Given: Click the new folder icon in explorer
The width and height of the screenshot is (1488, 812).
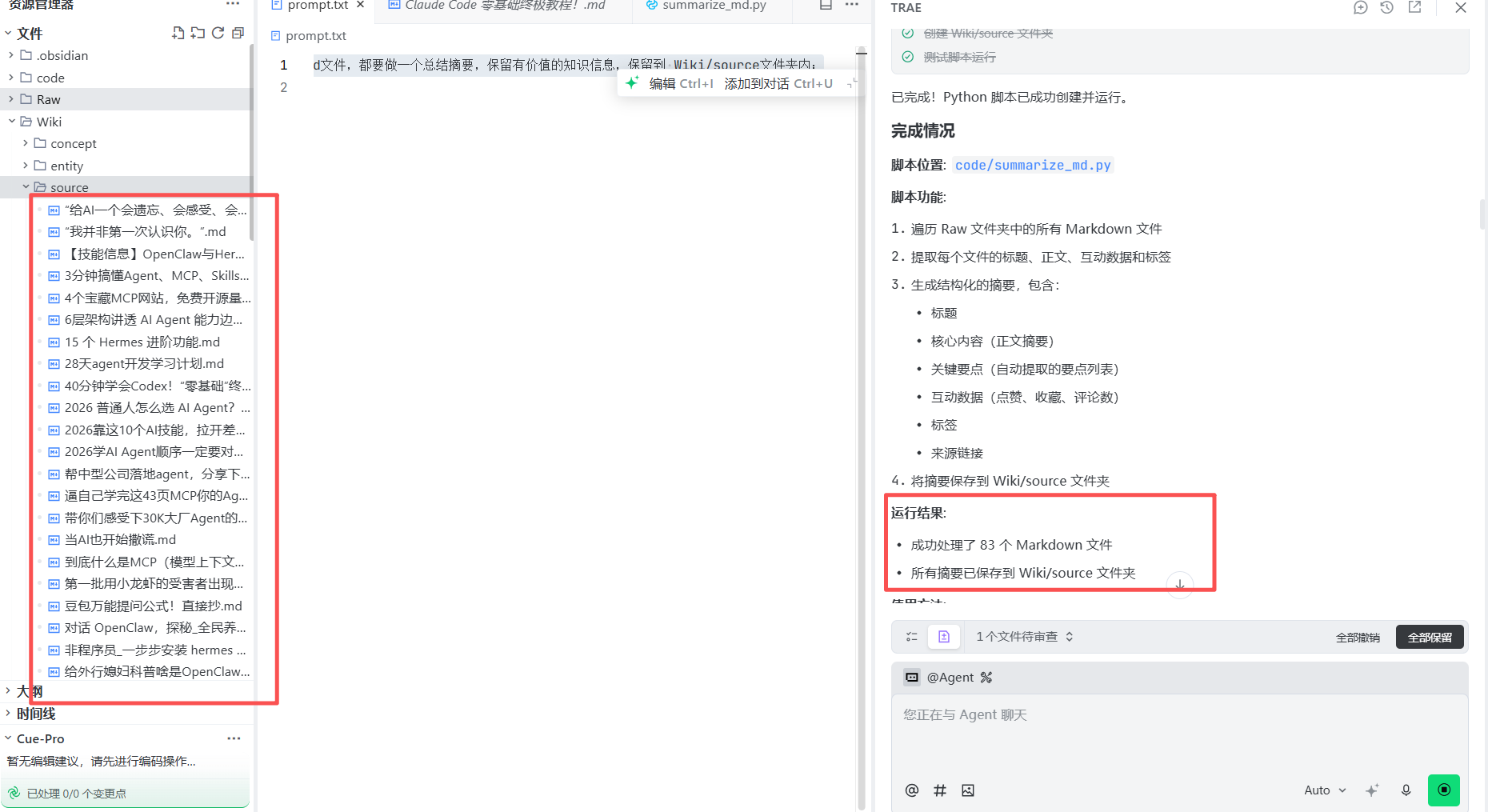Looking at the screenshot, I should [198, 33].
